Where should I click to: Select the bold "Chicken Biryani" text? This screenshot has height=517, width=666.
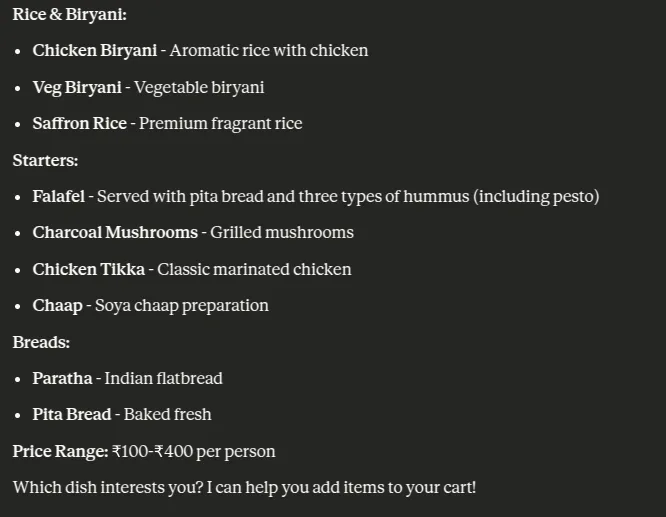(x=94, y=50)
